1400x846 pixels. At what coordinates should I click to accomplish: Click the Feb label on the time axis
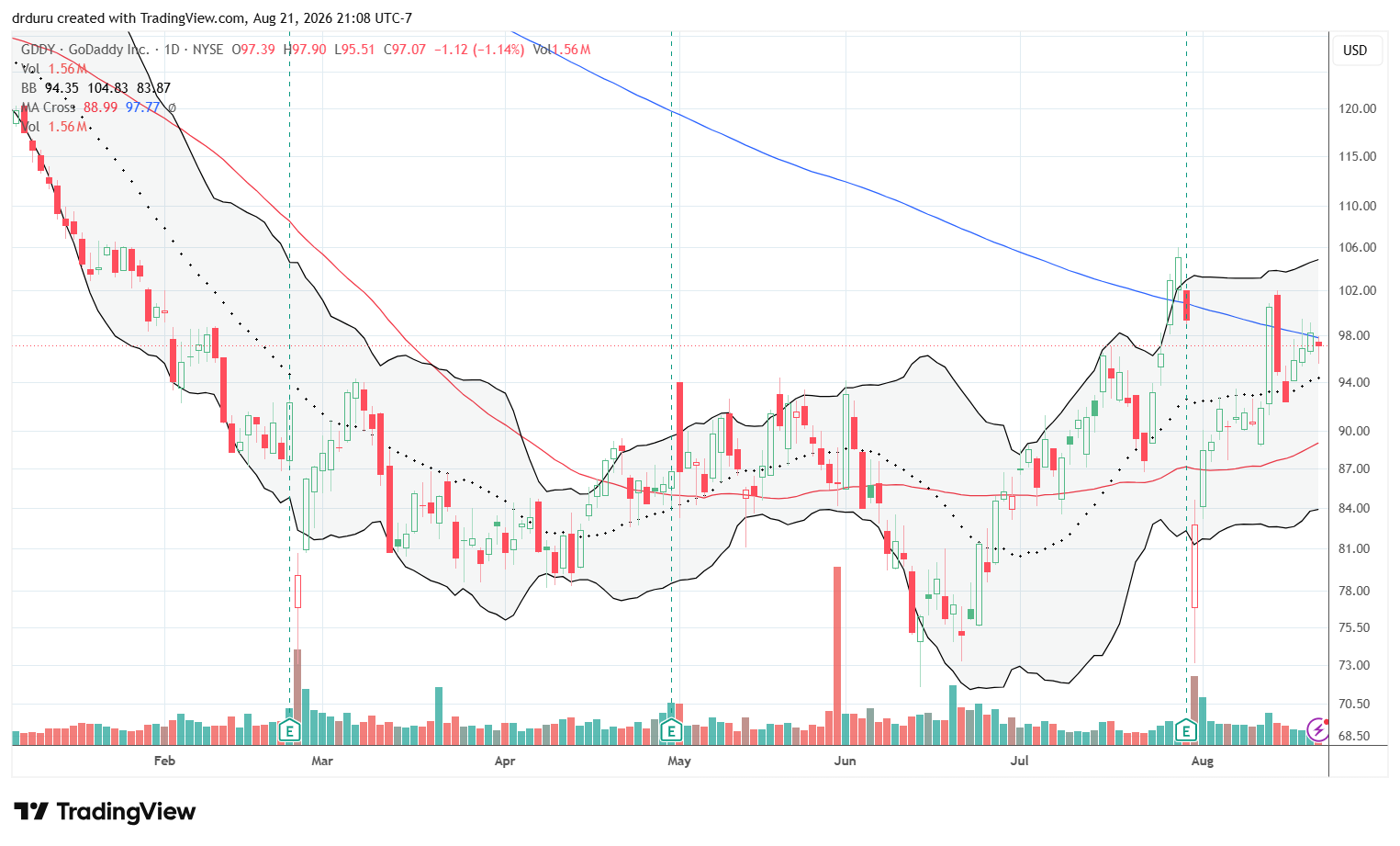click(164, 761)
